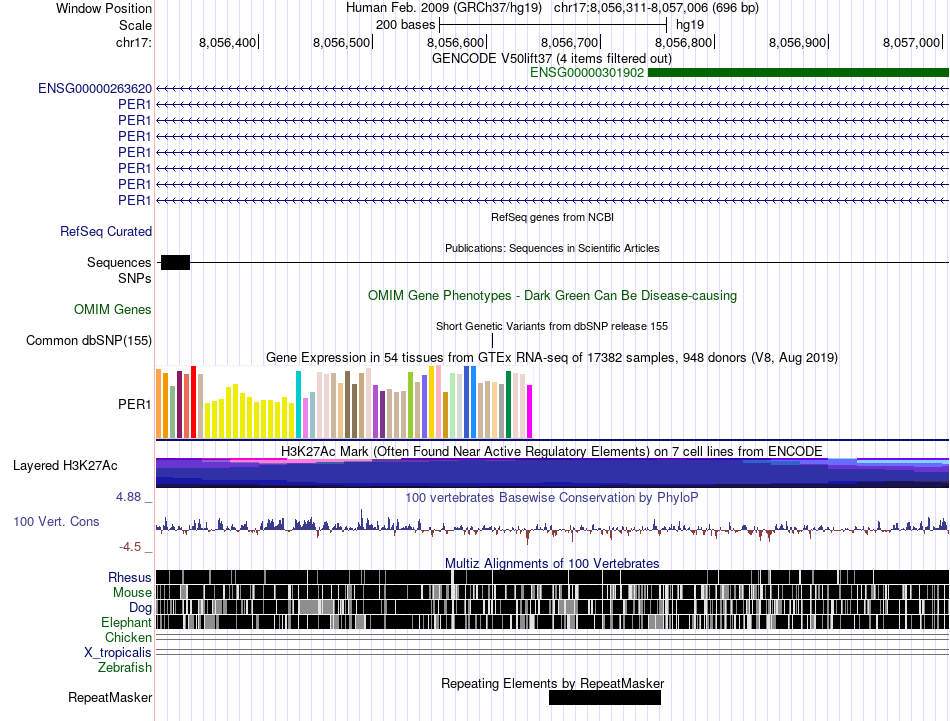This screenshot has height=721, width=950.
Task: Click the ENSG00000301902 gene label
Action: (586, 73)
